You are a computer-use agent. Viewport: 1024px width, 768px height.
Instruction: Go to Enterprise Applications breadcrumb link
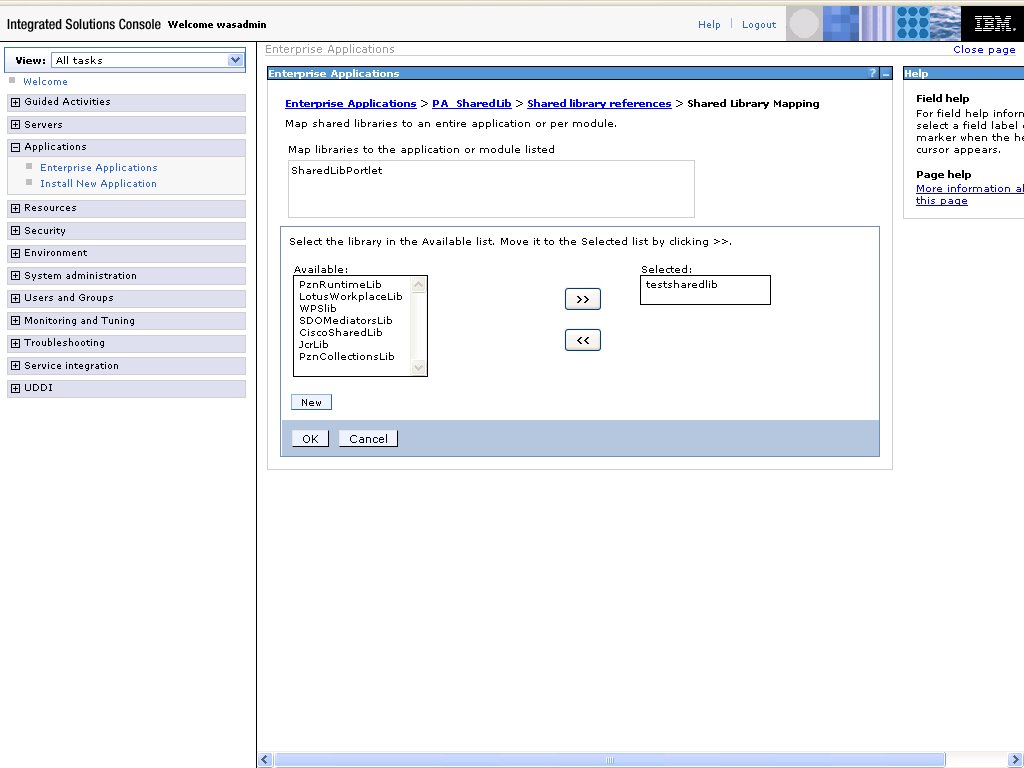pyautogui.click(x=351, y=104)
